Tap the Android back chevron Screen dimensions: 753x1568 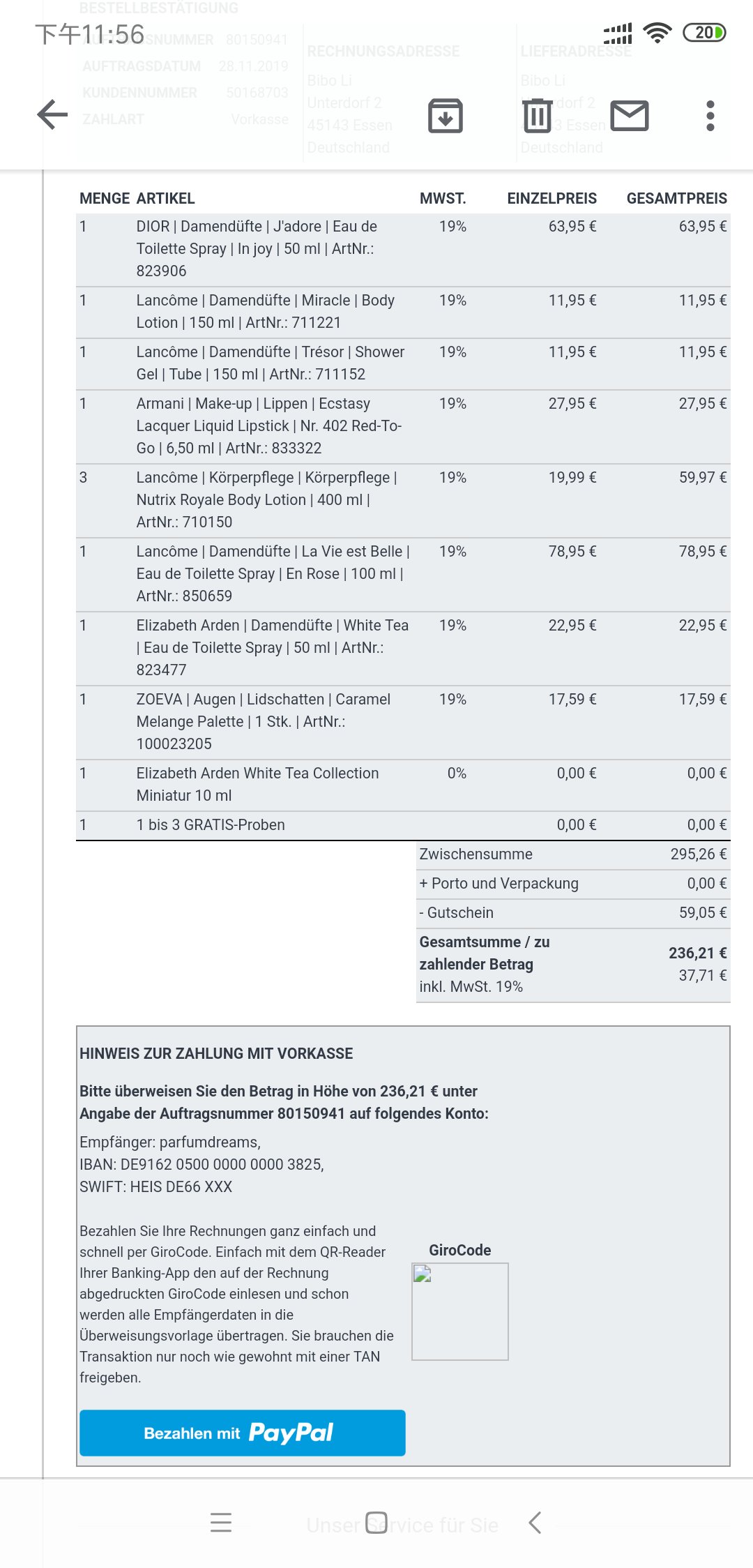click(535, 1522)
